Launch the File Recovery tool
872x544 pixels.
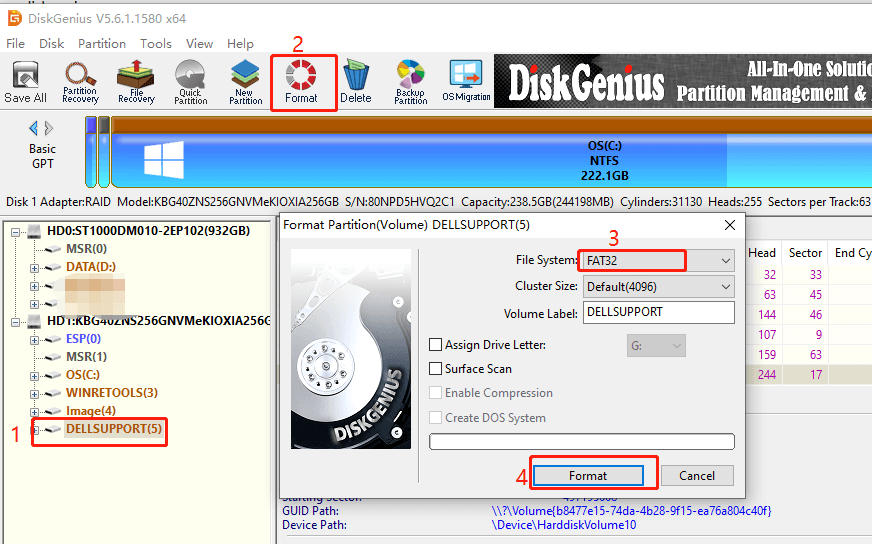136,82
